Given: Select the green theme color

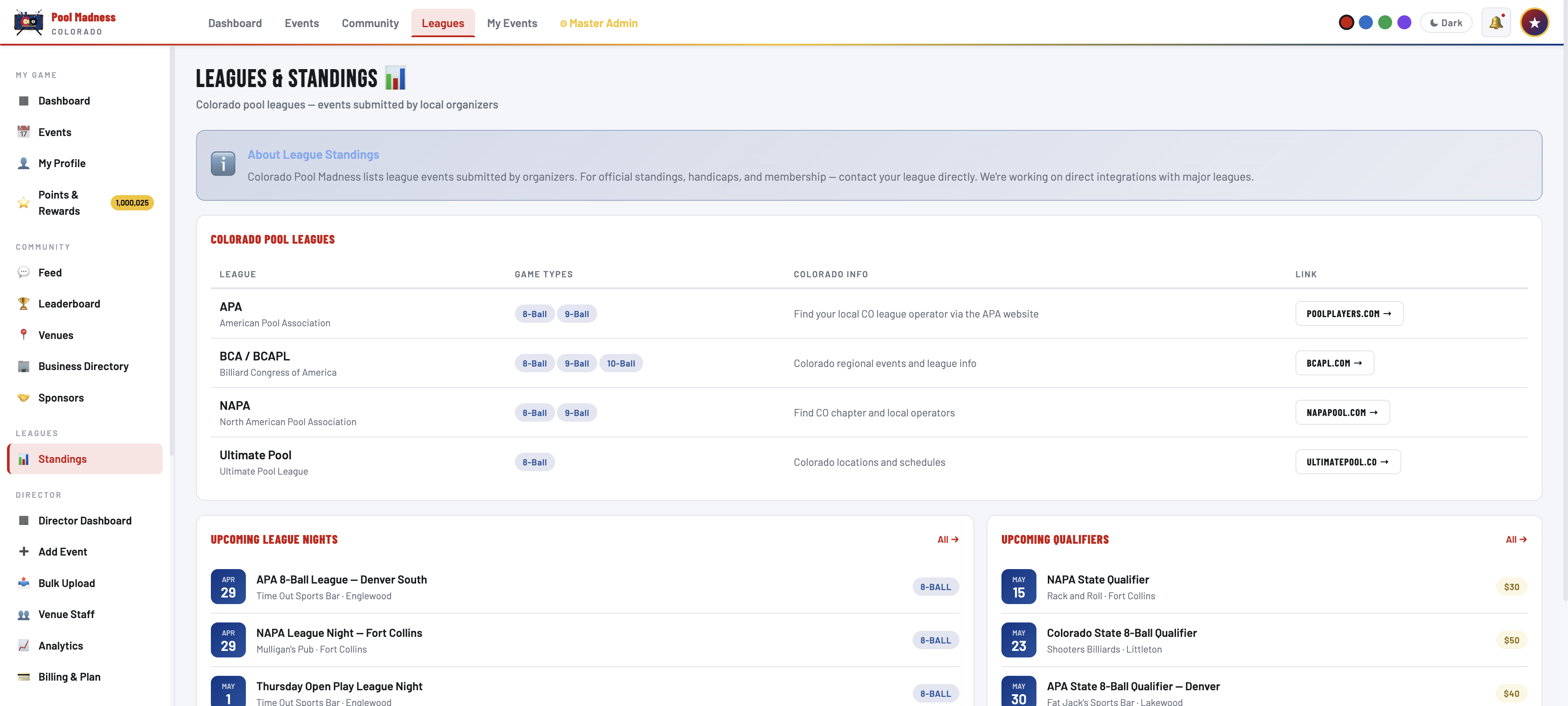Looking at the screenshot, I should pyautogui.click(x=1385, y=22).
